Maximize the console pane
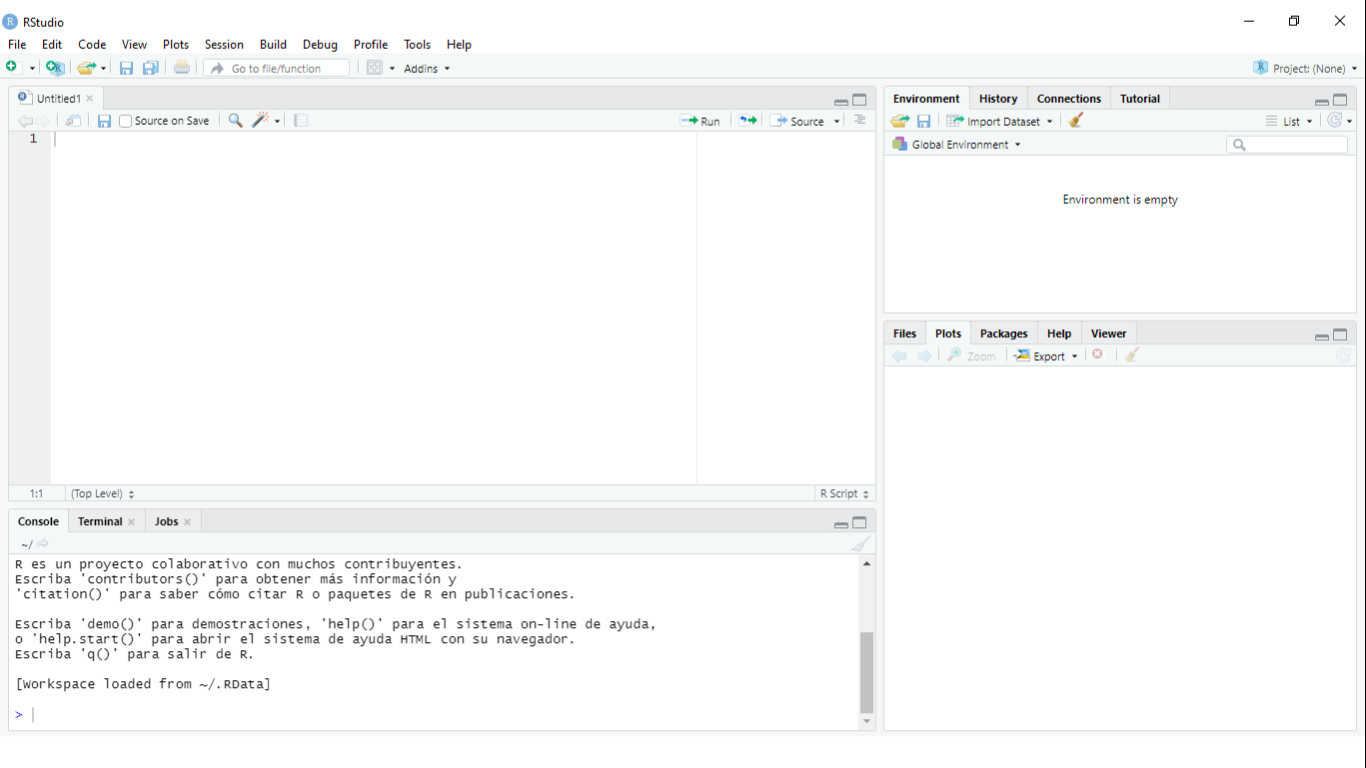Screen dimensions: 1366x768 (859, 523)
